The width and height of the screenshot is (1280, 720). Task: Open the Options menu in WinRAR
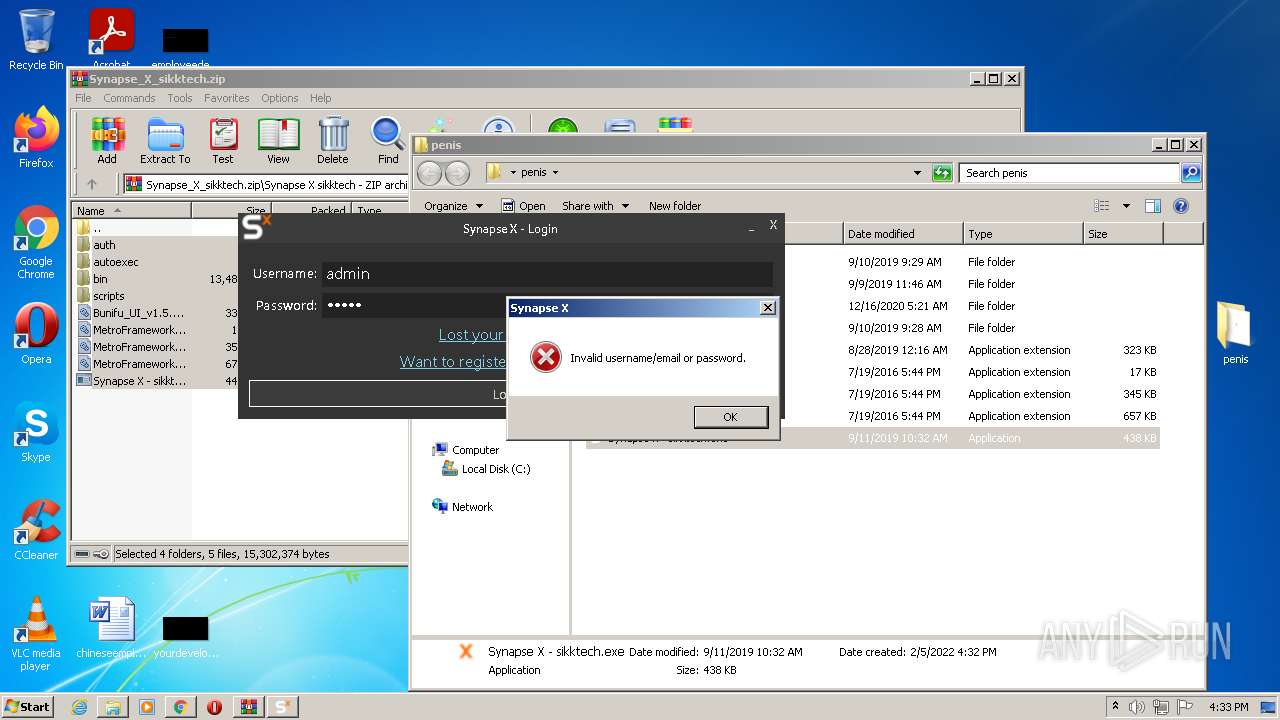(x=280, y=98)
